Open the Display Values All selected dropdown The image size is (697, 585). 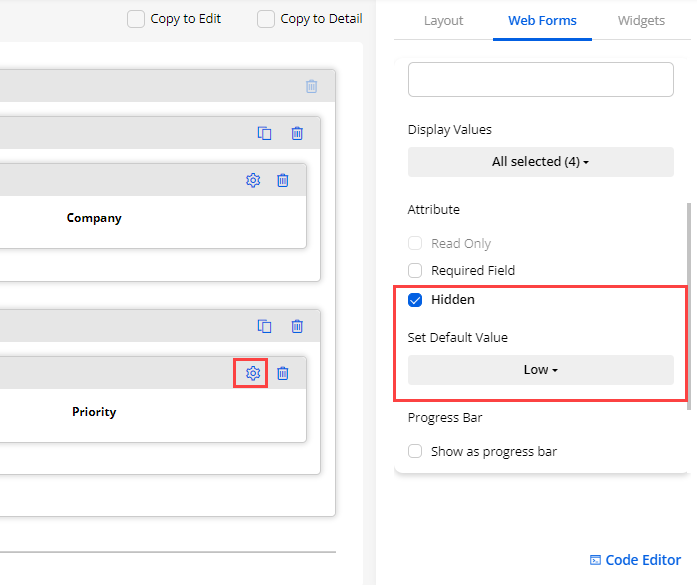click(540, 162)
